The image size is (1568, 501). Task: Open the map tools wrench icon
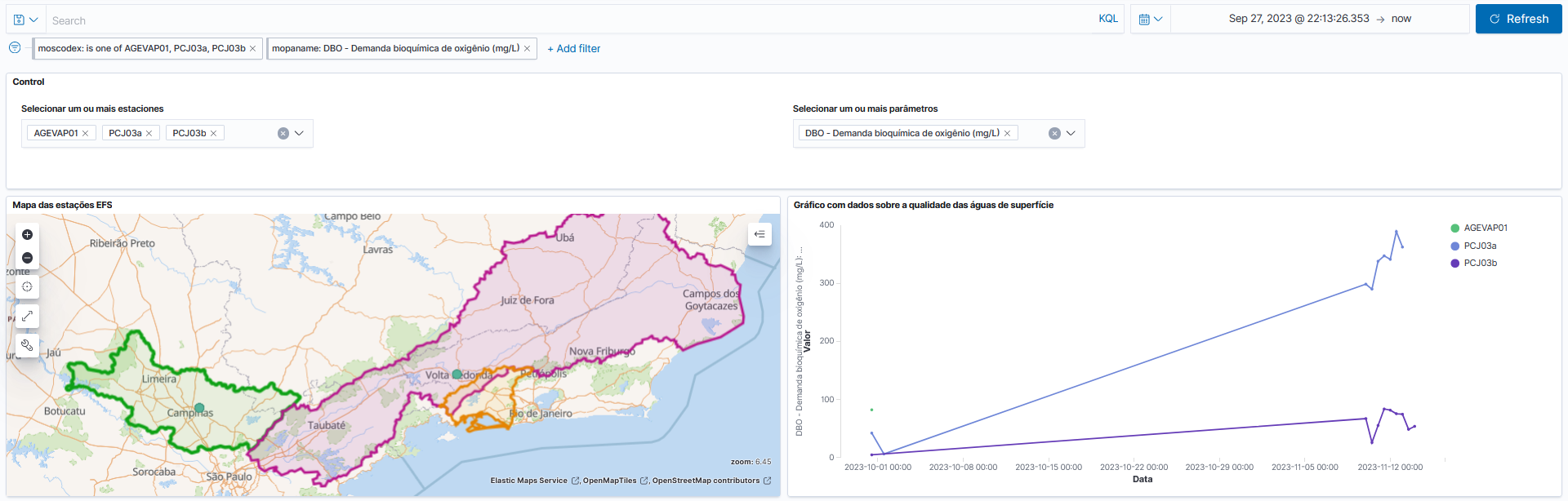(27, 345)
